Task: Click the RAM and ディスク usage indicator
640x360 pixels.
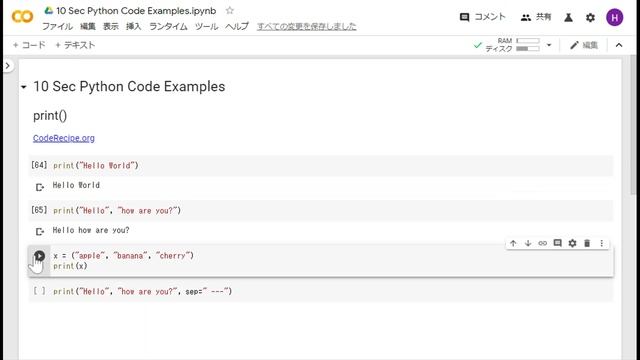Action: tap(512, 45)
